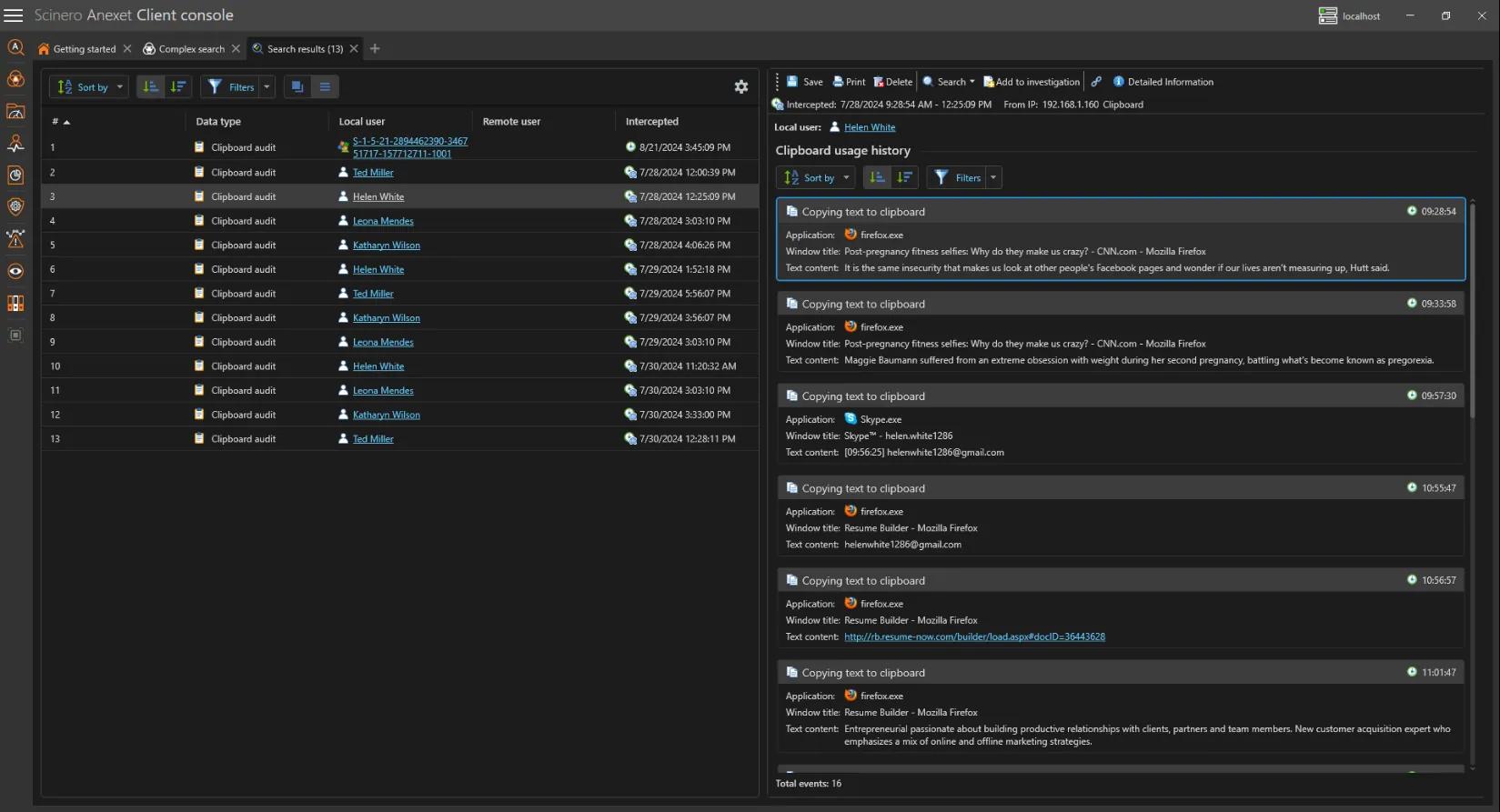Screen dimensions: 1500x812
Task: Print the selected record
Action: [850, 82]
